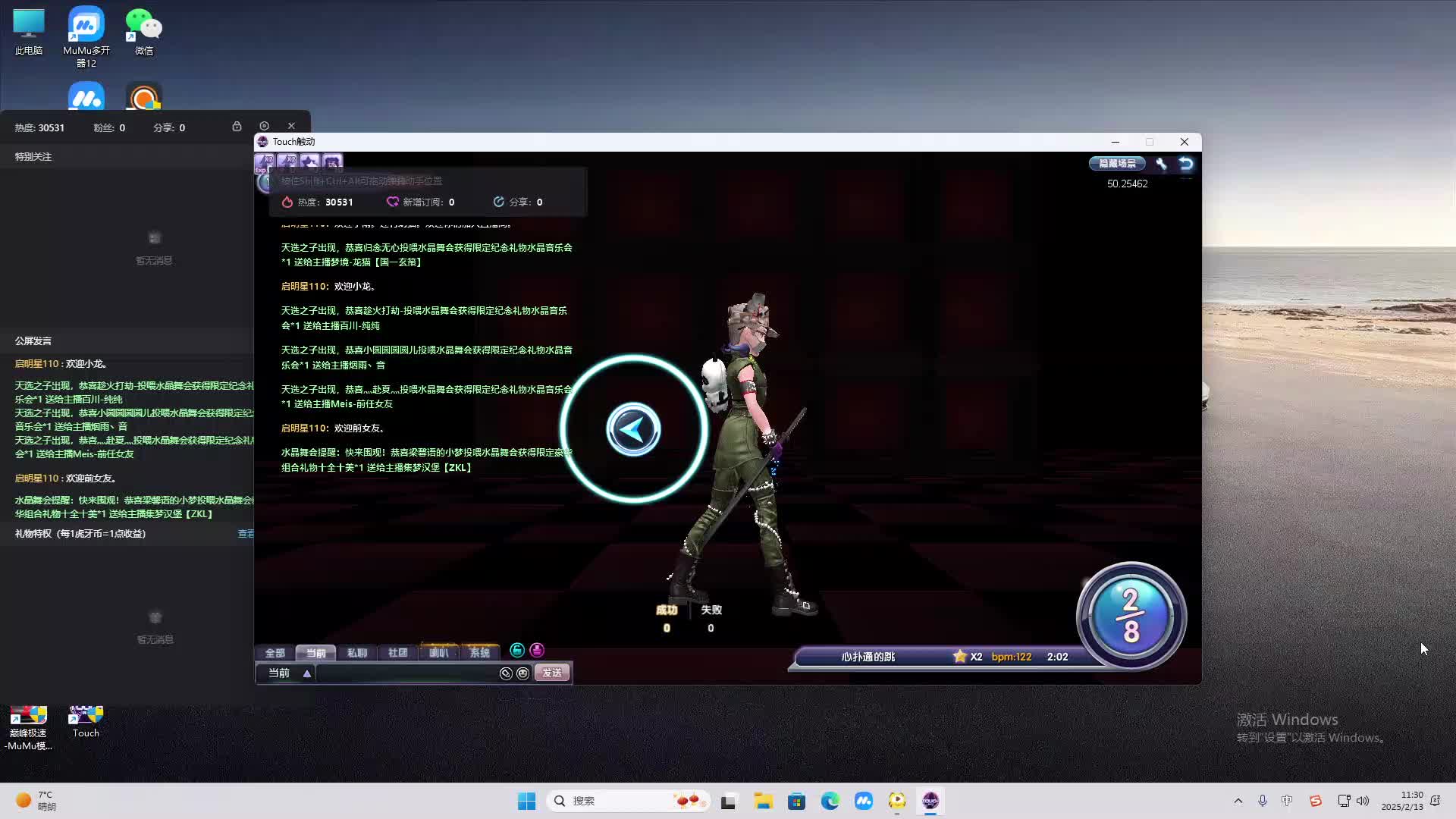
Task: Click the round 2/8 progress dial
Action: pos(1131,616)
